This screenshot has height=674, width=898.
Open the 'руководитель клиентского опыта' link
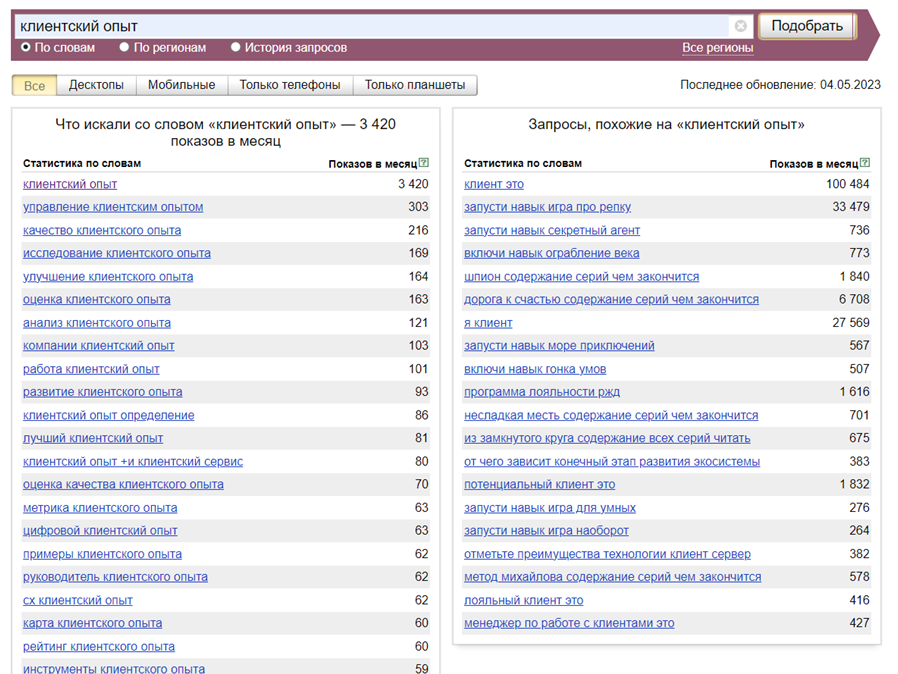[x=115, y=577]
